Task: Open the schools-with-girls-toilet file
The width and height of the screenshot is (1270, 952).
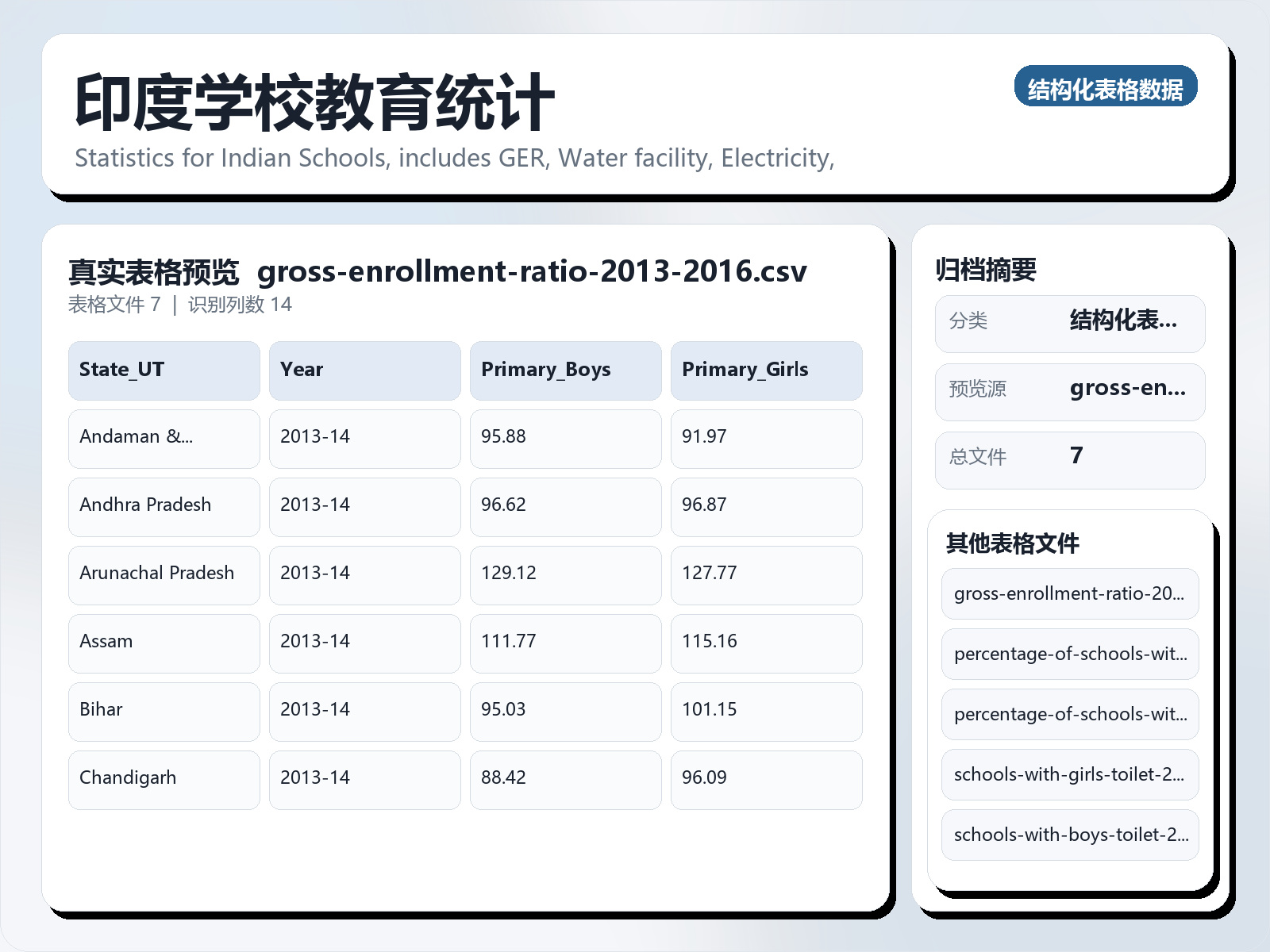Action: [1069, 774]
